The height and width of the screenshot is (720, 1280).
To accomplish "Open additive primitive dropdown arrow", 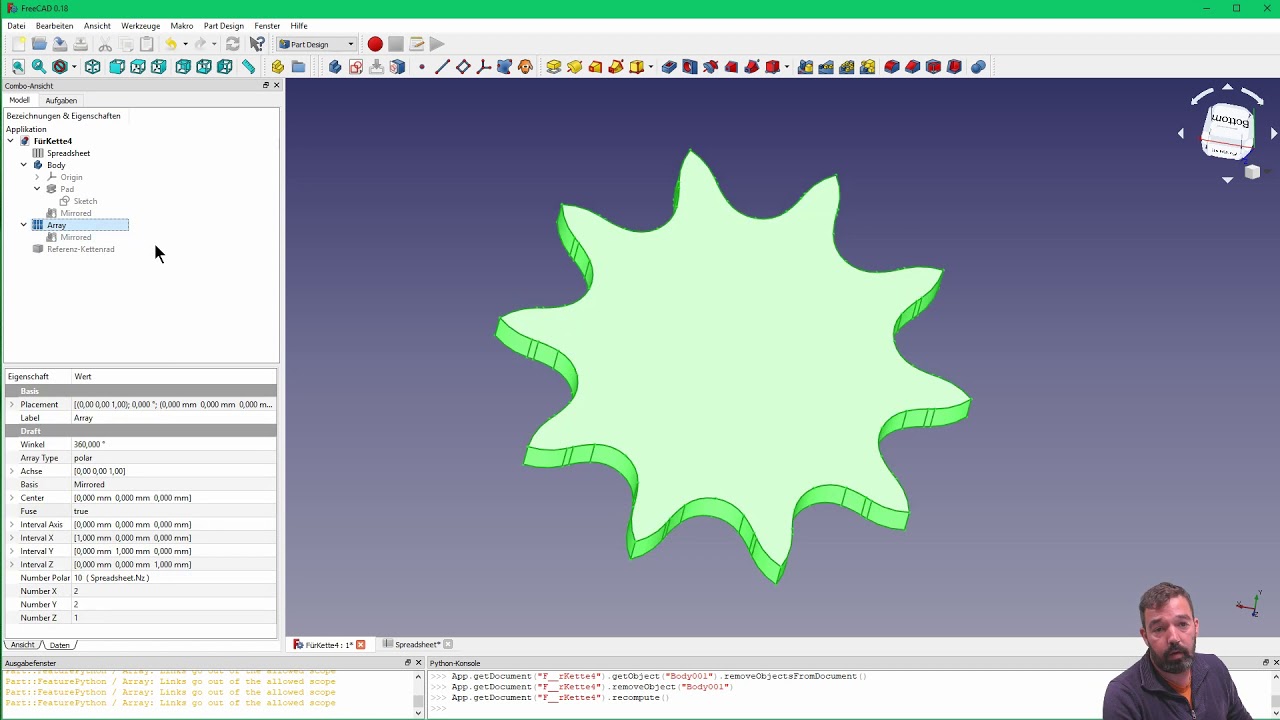I will coord(651,67).
